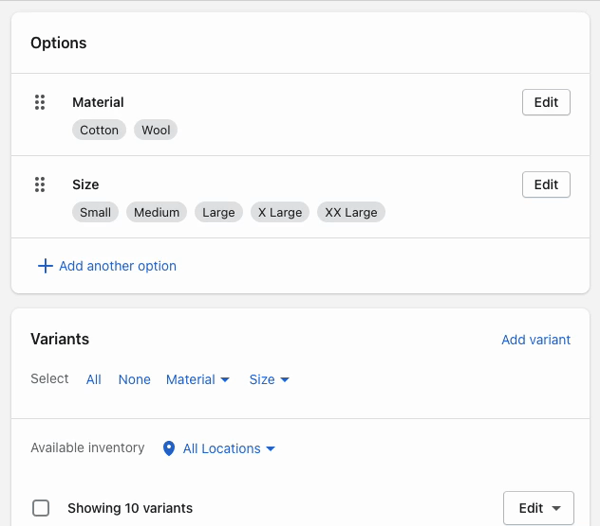The width and height of the screenshot is (600, 526).
Task: Click the Small size tag
Action: [x=95, y=212]
